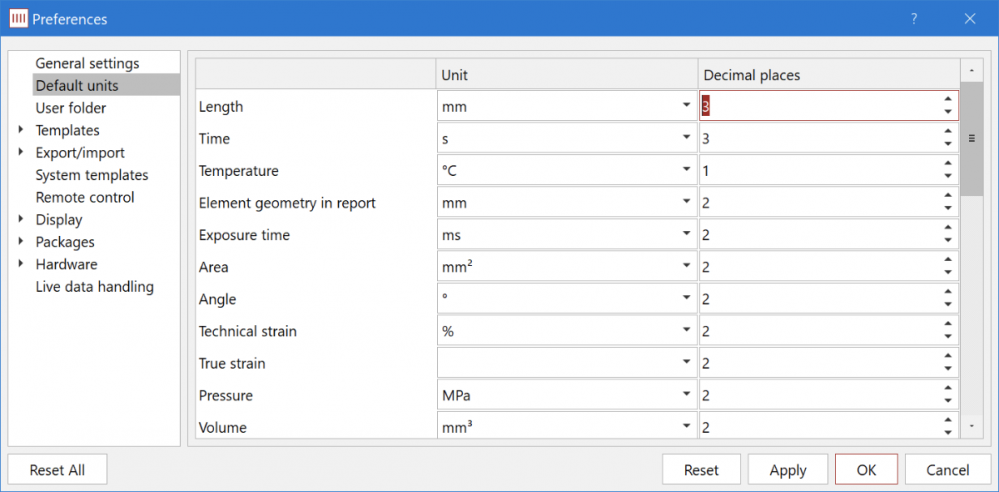Select Live data handling entry
Screen dimensions: 999x492
tap(94, 287)
